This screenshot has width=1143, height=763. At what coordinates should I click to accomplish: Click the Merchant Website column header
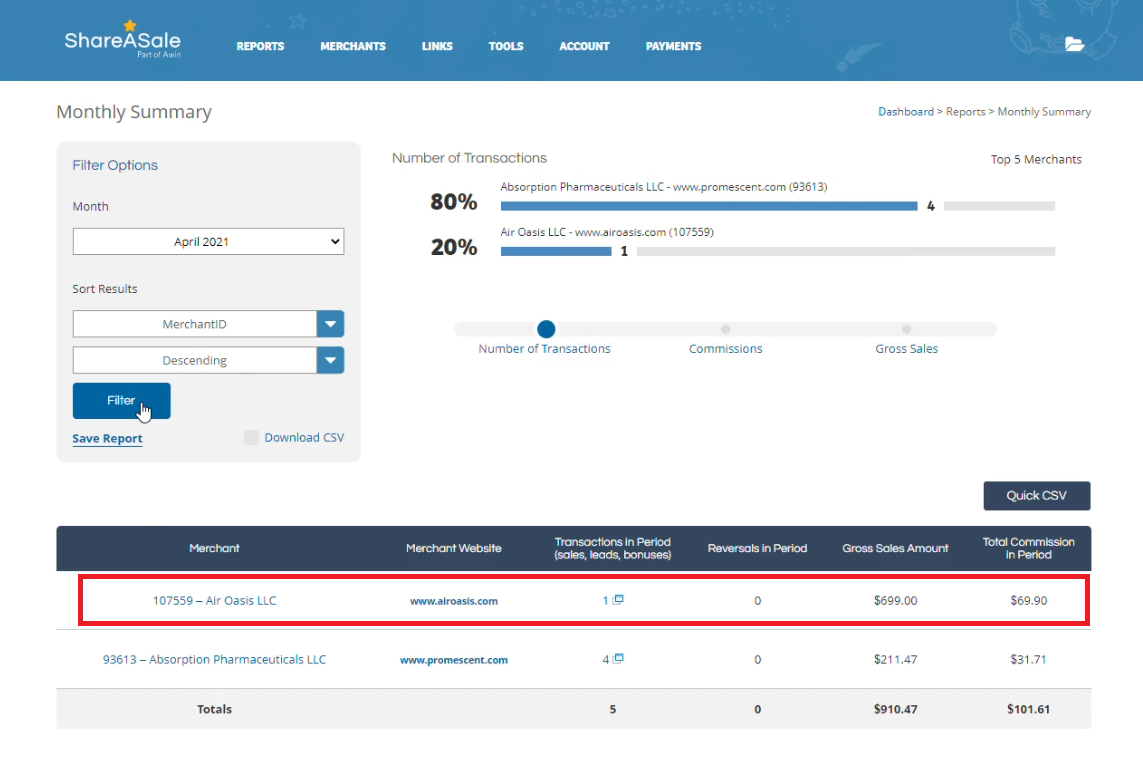tap(453, 548)
